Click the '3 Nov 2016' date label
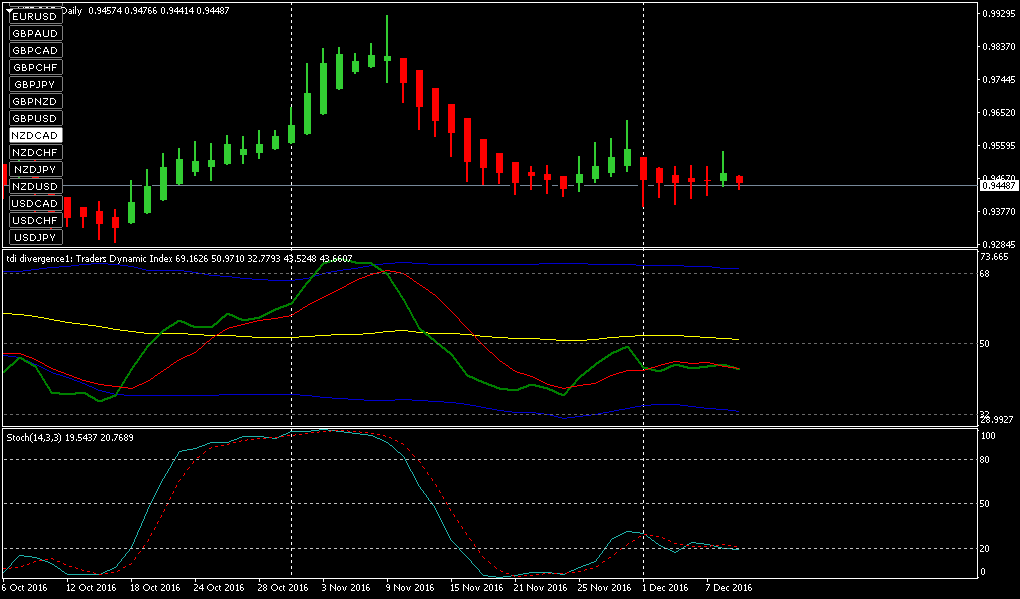 (347, 587)
